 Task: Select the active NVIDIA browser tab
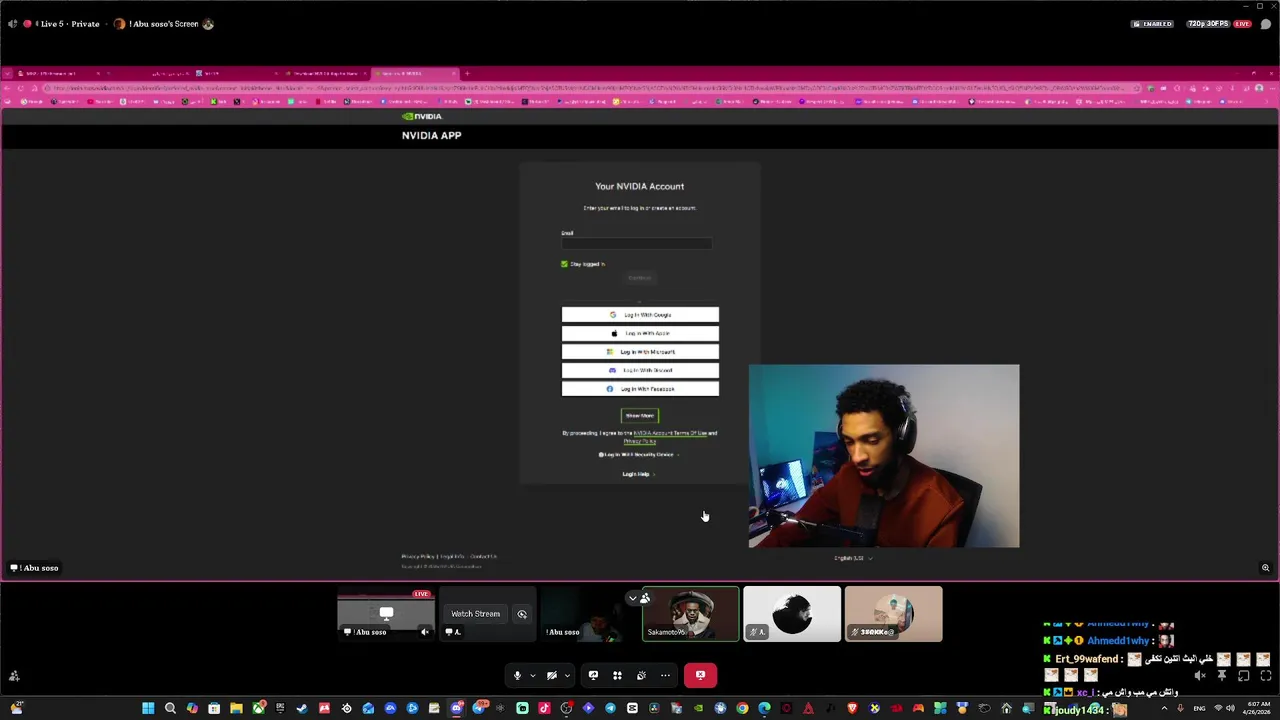pyautogui.click(x=415, y=73)
